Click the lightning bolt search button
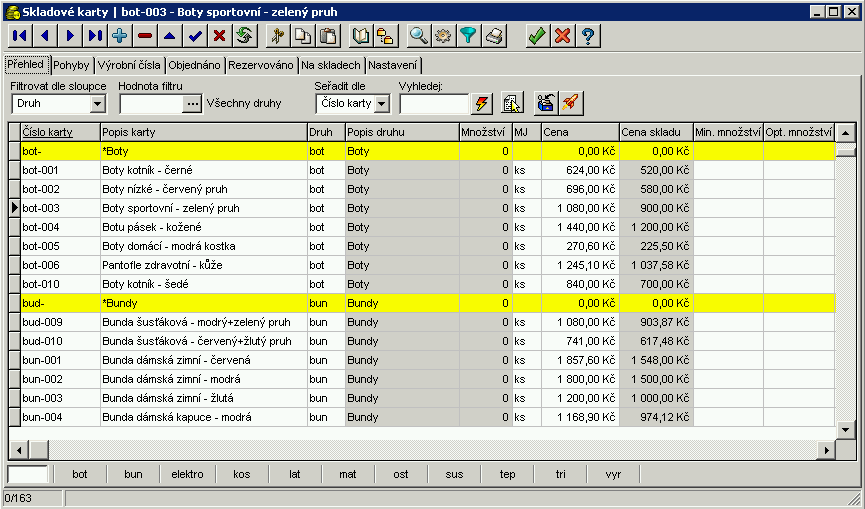 point(483,103)
